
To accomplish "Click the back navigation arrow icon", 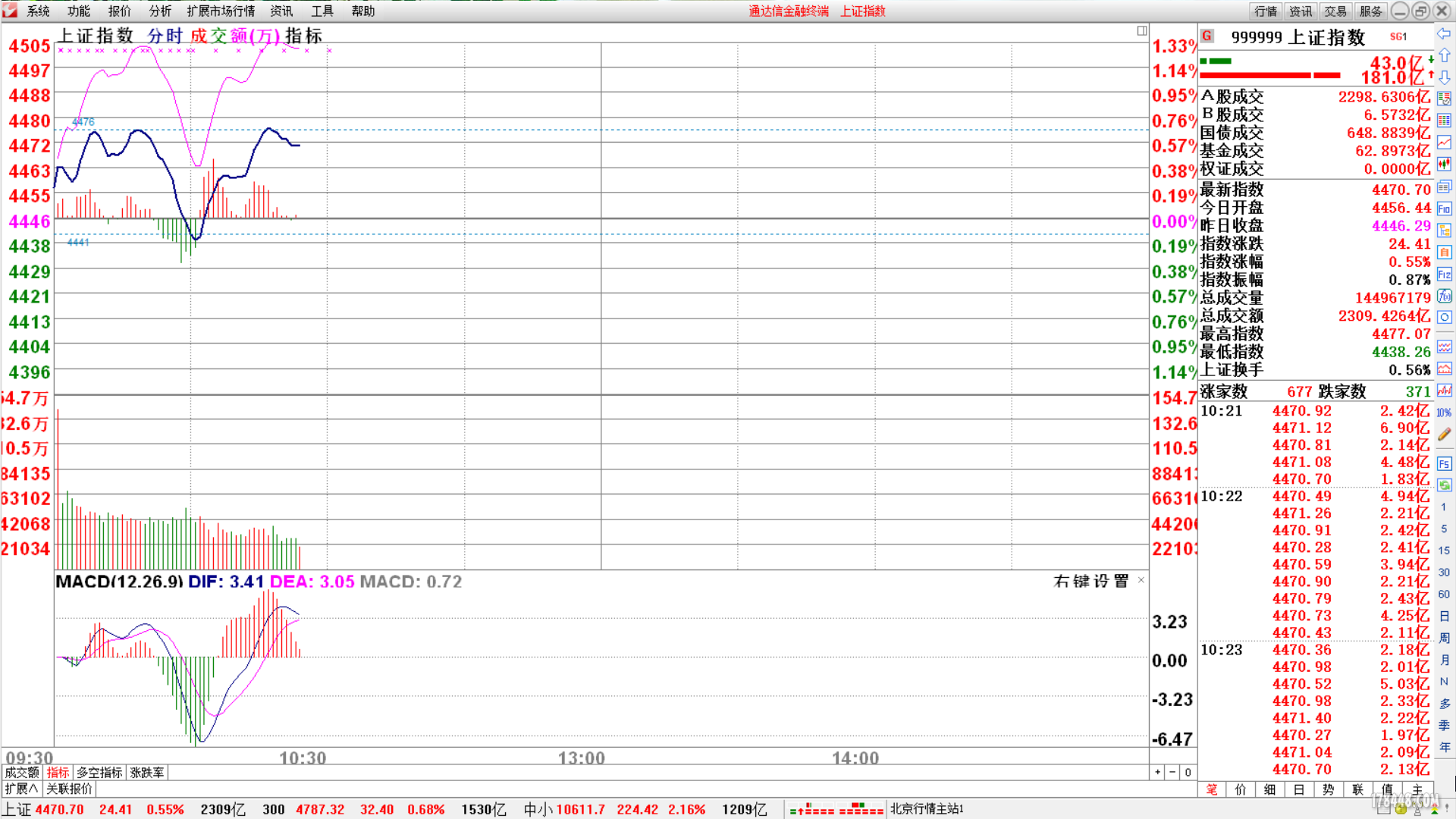I will [1445, 32].
